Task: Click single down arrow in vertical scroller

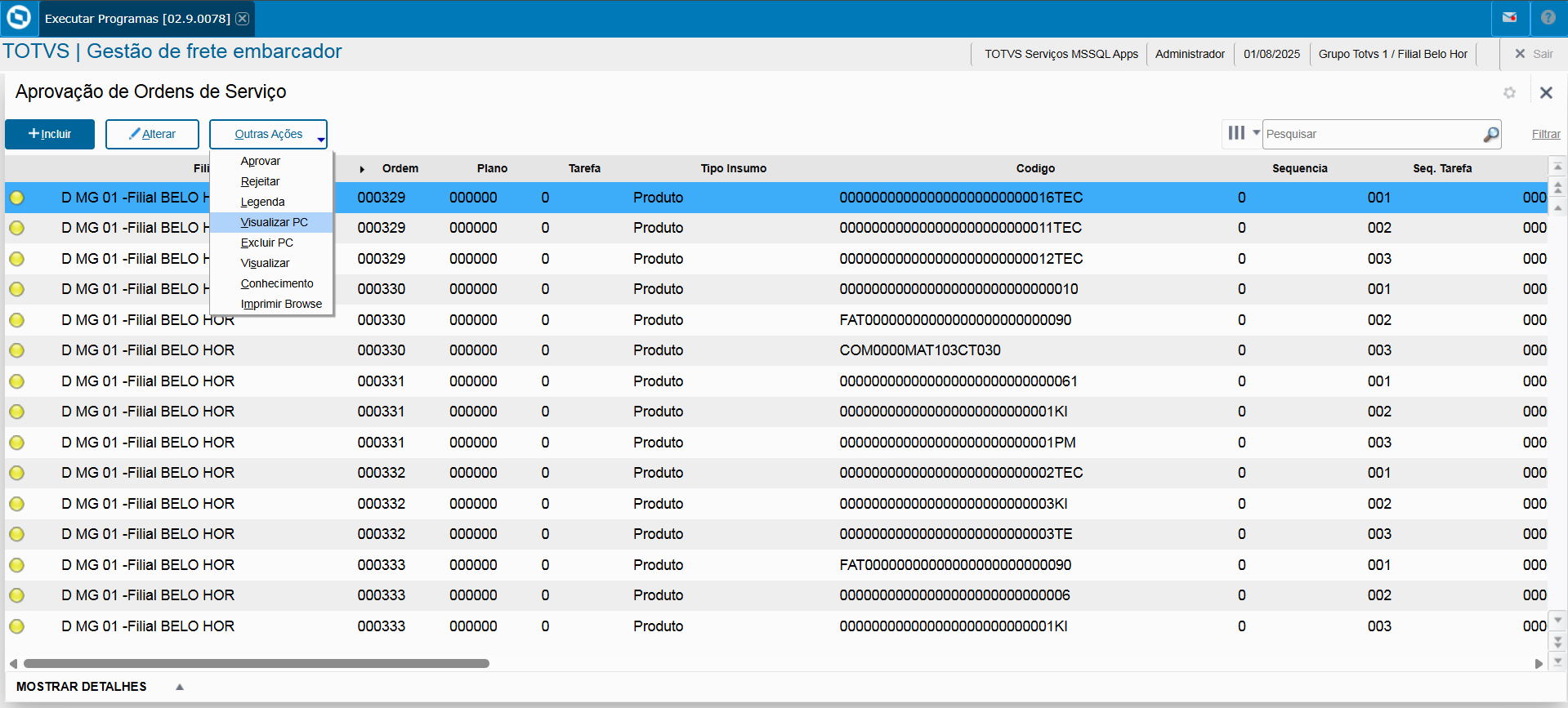Action: tap(1558, 620)
